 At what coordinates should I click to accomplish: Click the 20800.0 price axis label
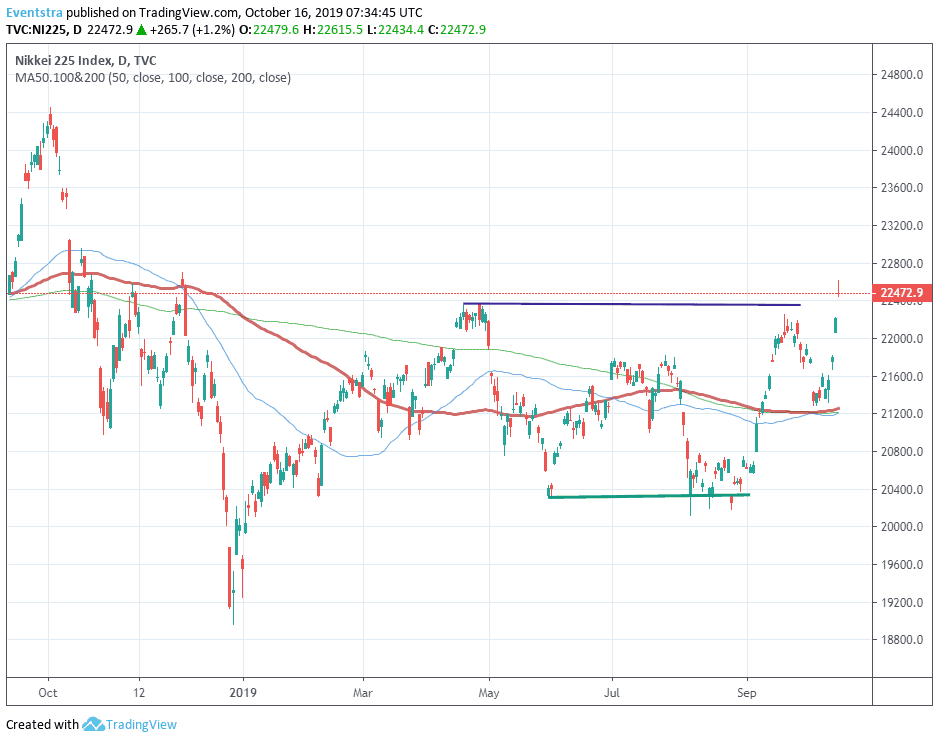pyautogui.click(x=902, y=452)
